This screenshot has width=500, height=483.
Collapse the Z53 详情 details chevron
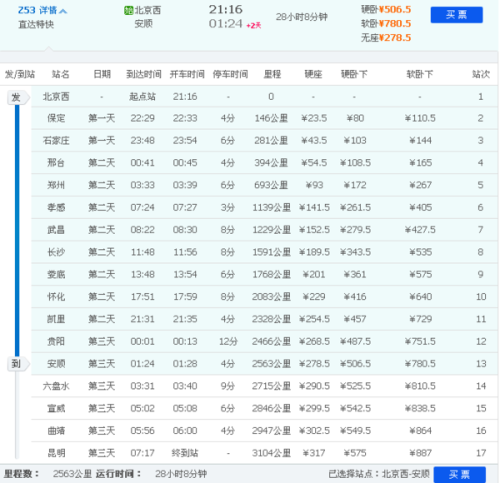click(x=63, y=11)
